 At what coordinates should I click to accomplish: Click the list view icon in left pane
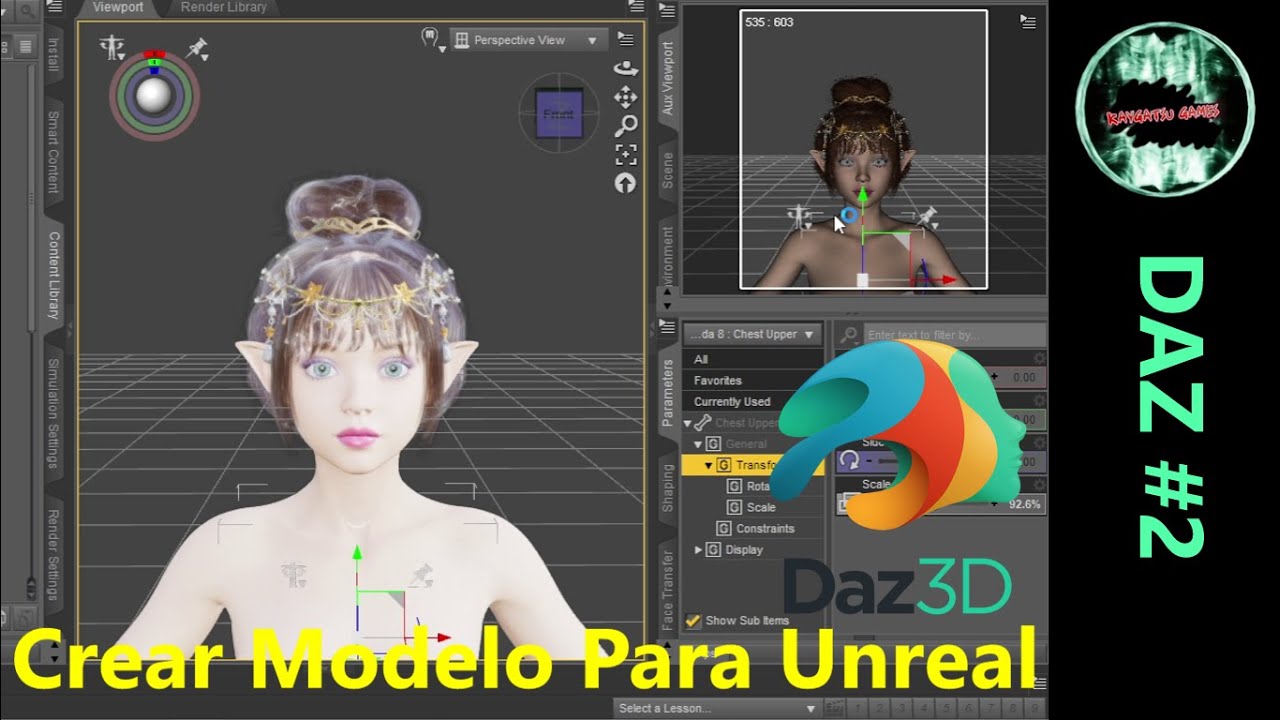(x=25, y=46)
